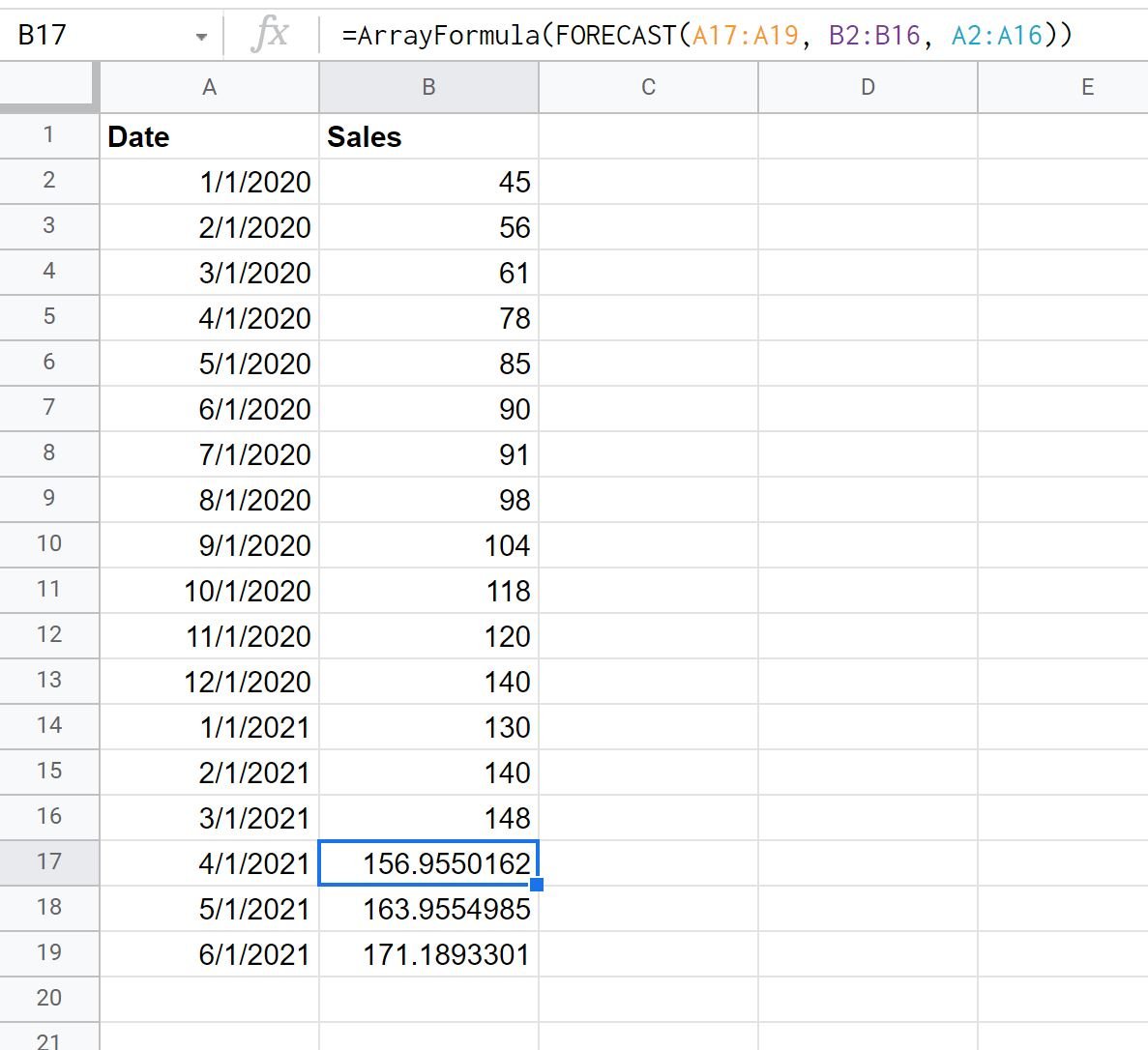
Task: Click cell with date 1/1/2020
Action: tap(210, 182)
